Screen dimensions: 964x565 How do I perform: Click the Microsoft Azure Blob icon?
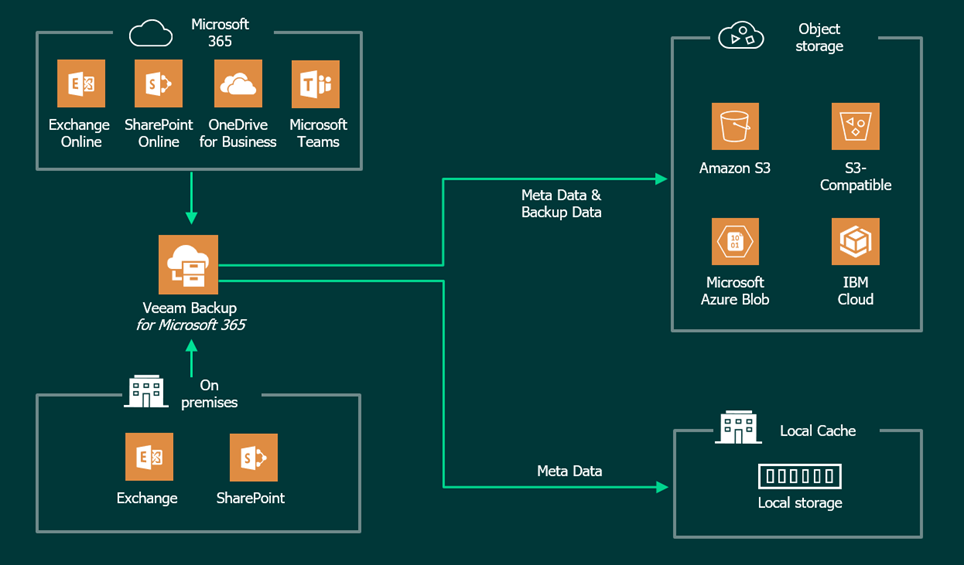click(x=735, y=242)
